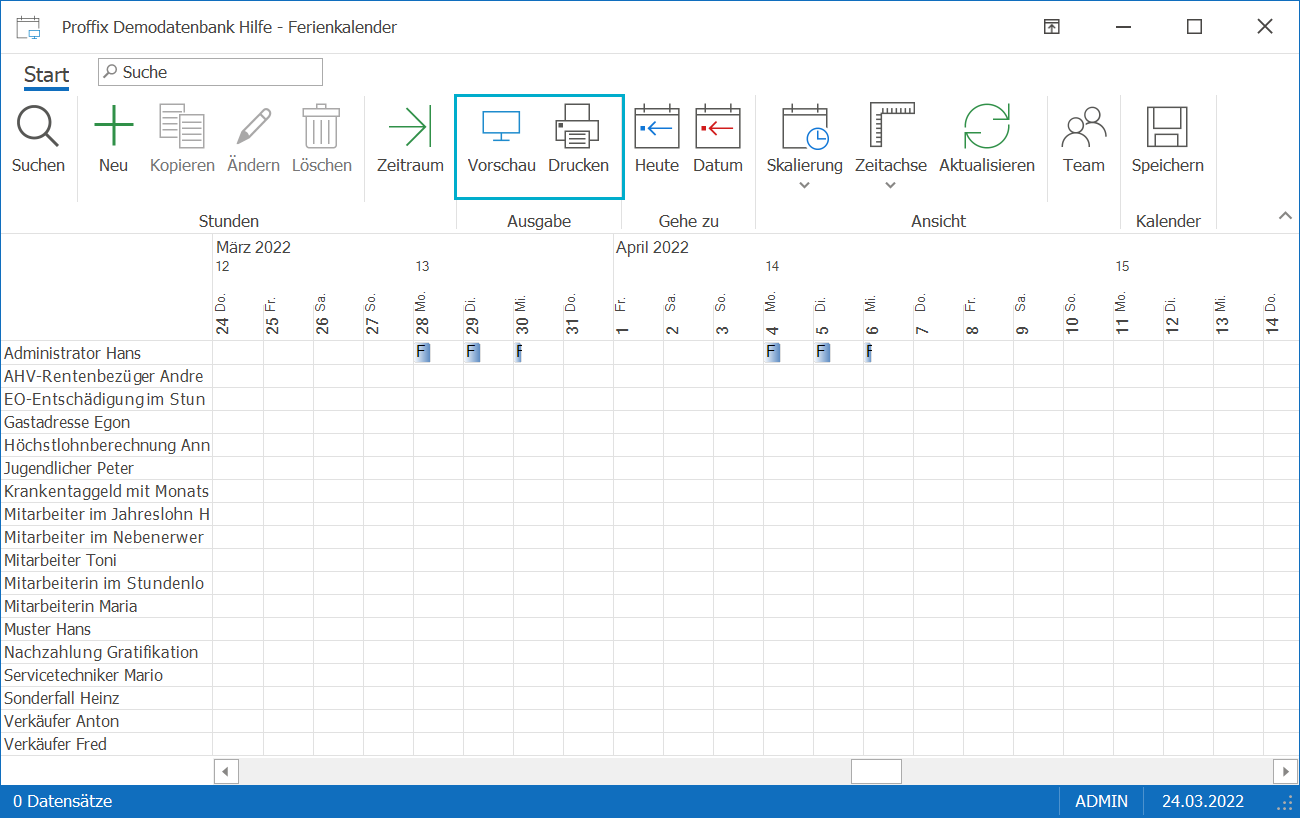This screenshot has width=1300, height=818.
Task: Select the row Verkäufer Fred
Action: coord(106,744)
